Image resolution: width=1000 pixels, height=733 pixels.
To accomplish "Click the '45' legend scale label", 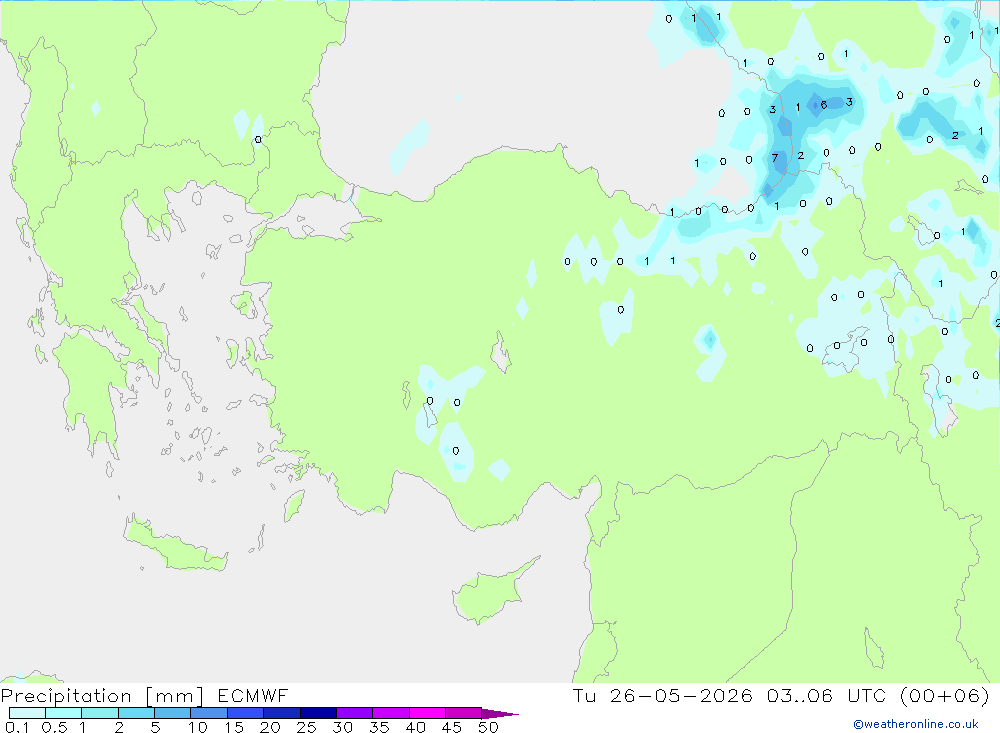I will click(x=452, y=727).
